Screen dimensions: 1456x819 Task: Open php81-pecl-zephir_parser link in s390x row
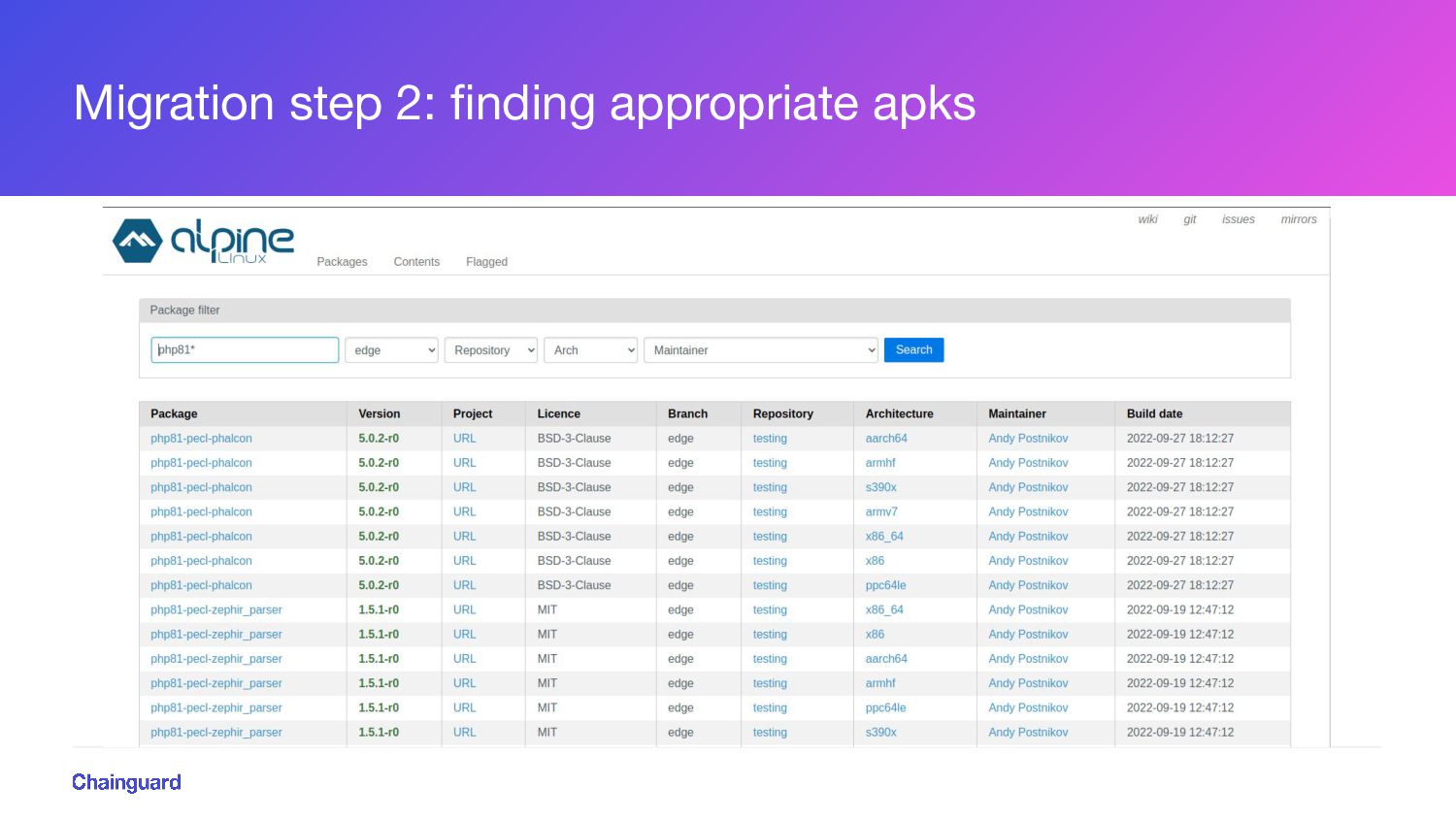click(216, 732)
